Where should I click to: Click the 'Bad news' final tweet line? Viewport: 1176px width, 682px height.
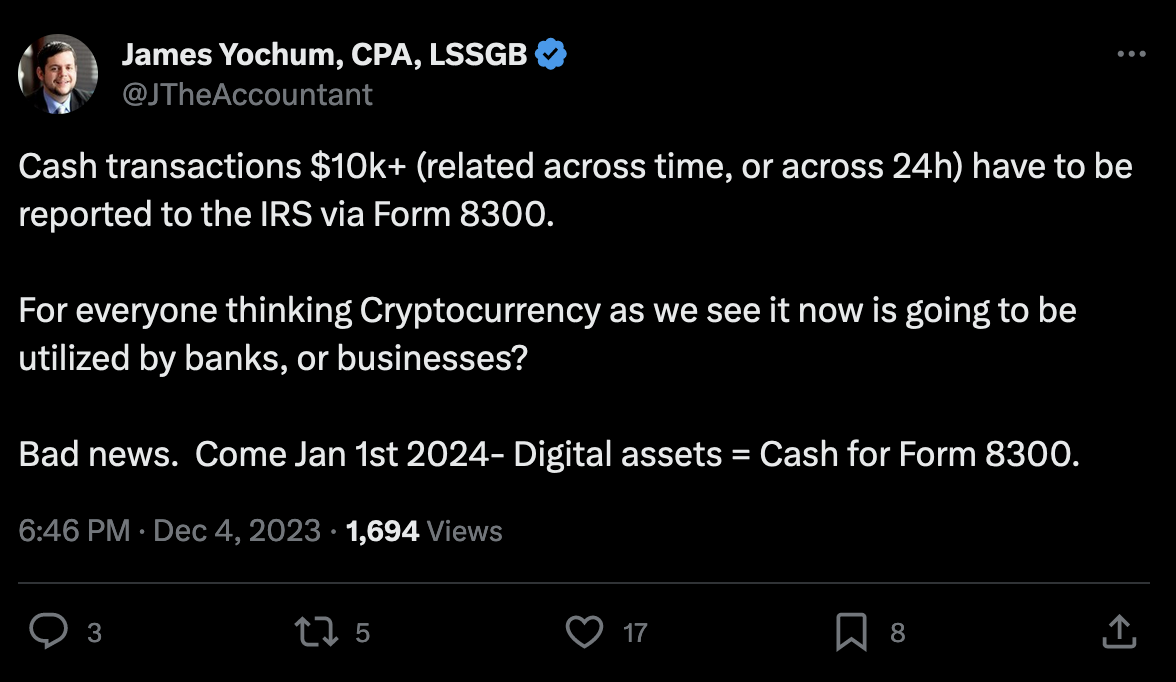click(x=549, y=454)
